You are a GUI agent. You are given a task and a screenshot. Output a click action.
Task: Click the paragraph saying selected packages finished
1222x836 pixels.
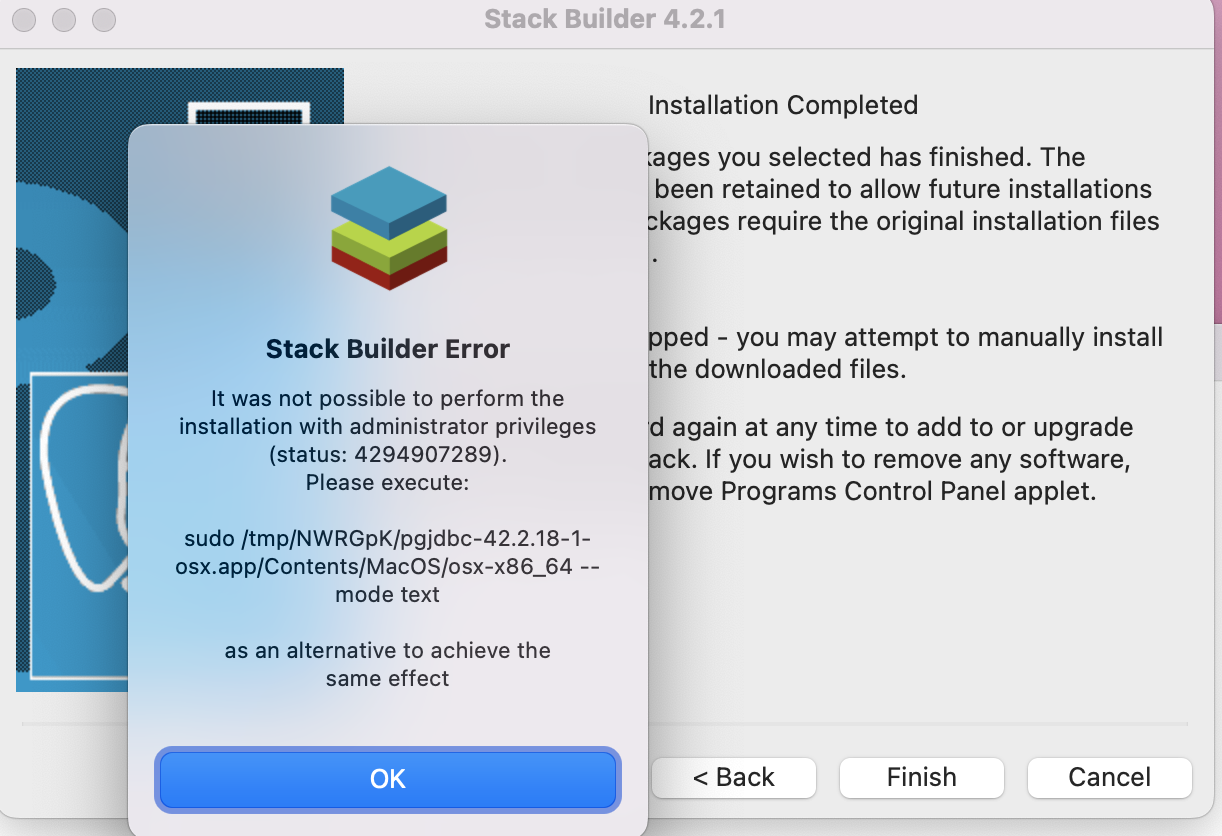[x=900, y=203]
